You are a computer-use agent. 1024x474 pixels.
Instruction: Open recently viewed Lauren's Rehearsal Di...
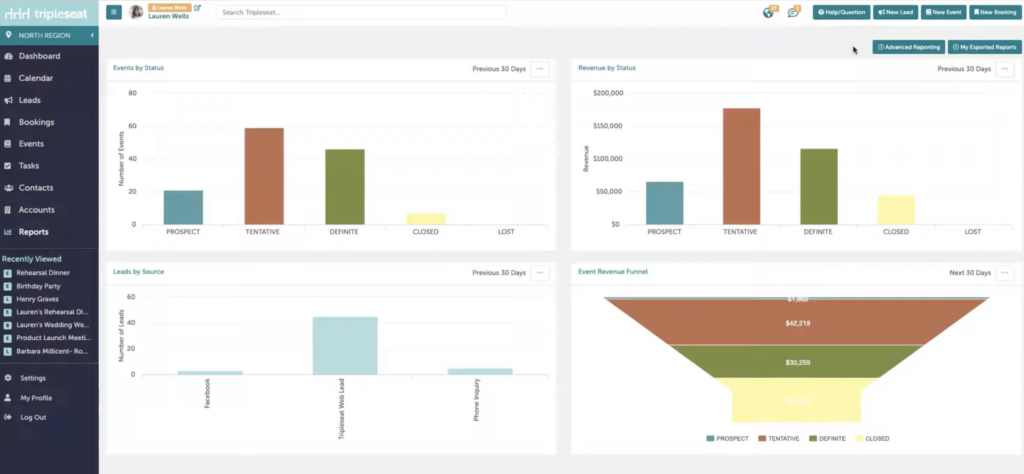[52, 312]
